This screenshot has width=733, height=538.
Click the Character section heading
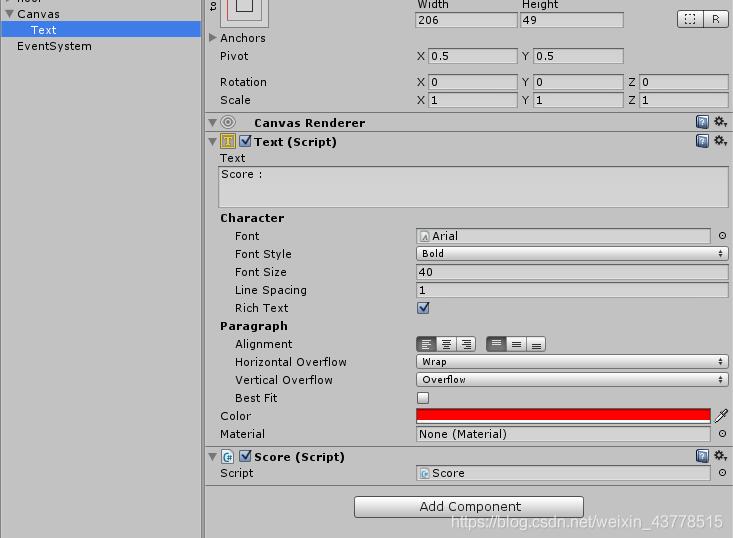coord(252,218)
